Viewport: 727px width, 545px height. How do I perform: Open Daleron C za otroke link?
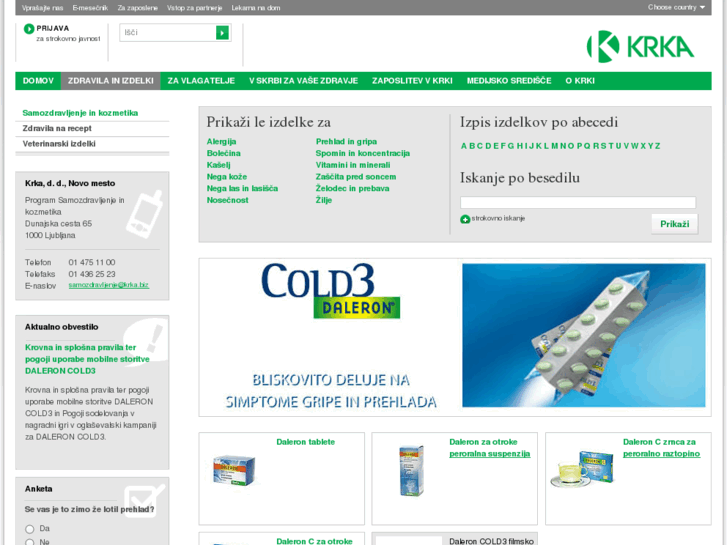point(314,541)
